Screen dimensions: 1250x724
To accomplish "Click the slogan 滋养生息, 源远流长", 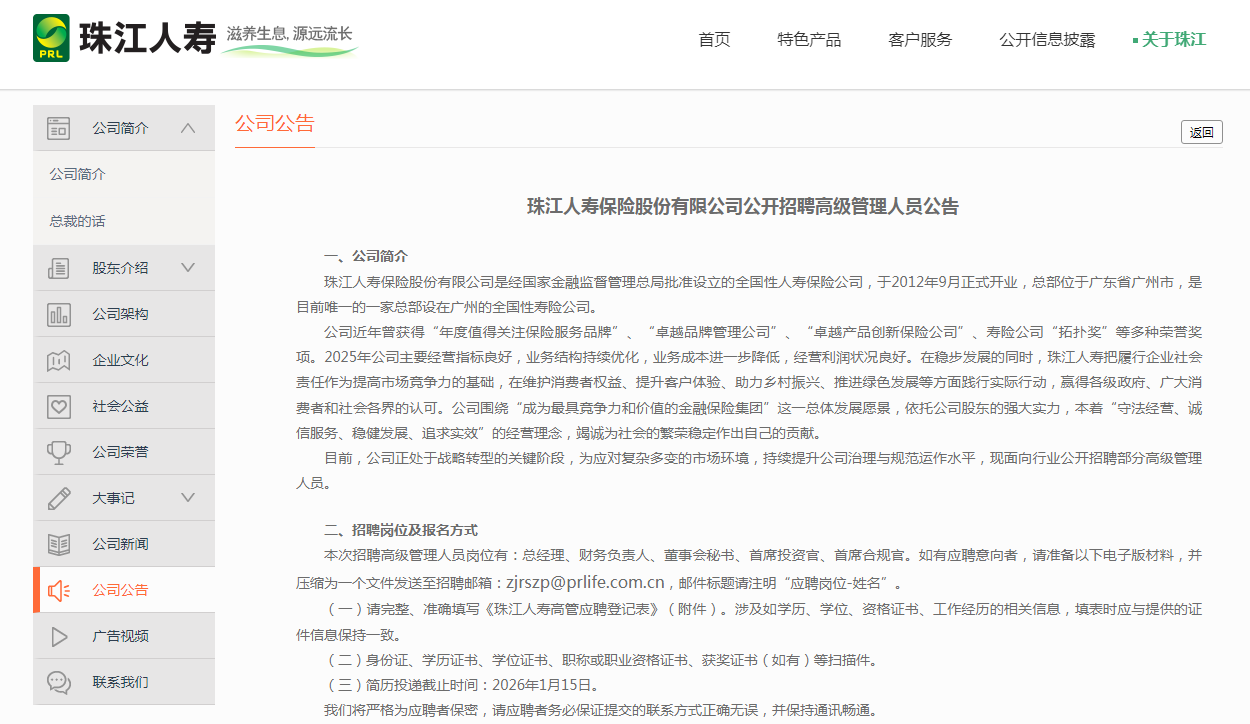I will tap(290, 34).
